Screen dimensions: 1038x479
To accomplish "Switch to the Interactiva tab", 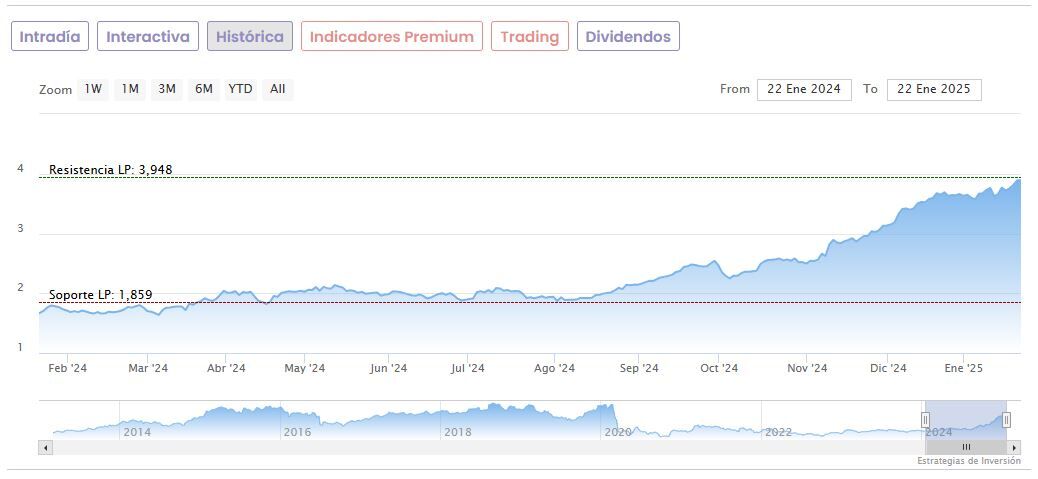I will coord(148,37).
